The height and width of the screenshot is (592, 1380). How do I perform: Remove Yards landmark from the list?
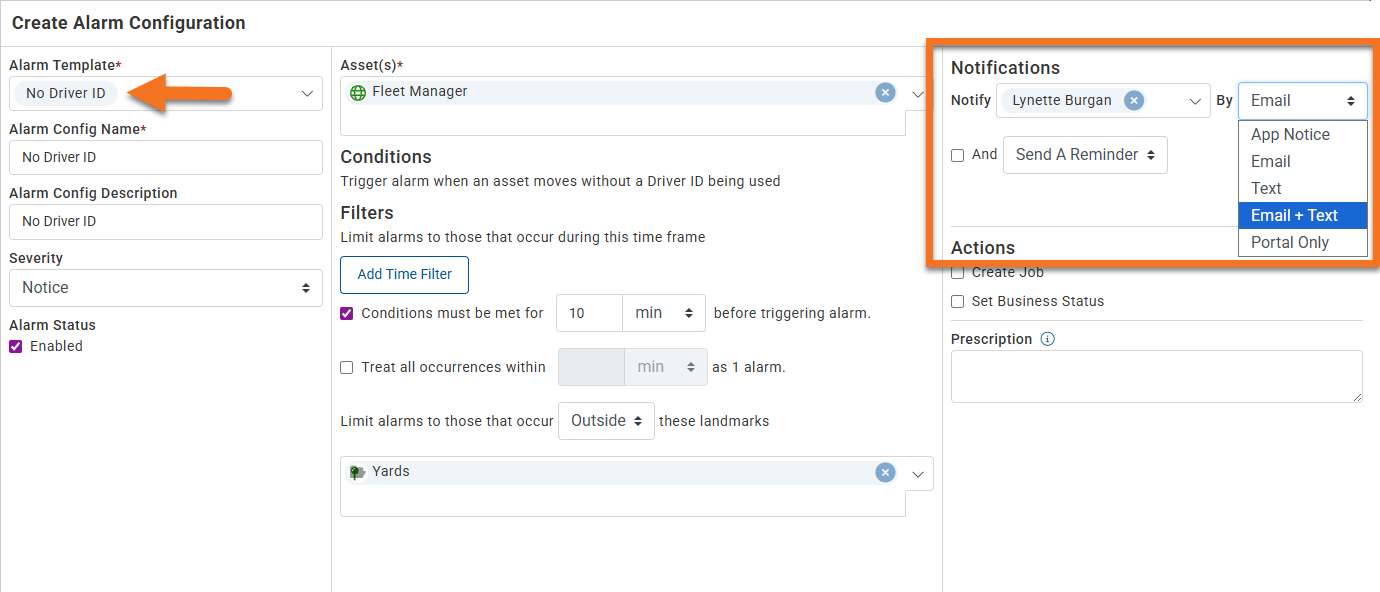pyautogui.click(x=885, y=472)
